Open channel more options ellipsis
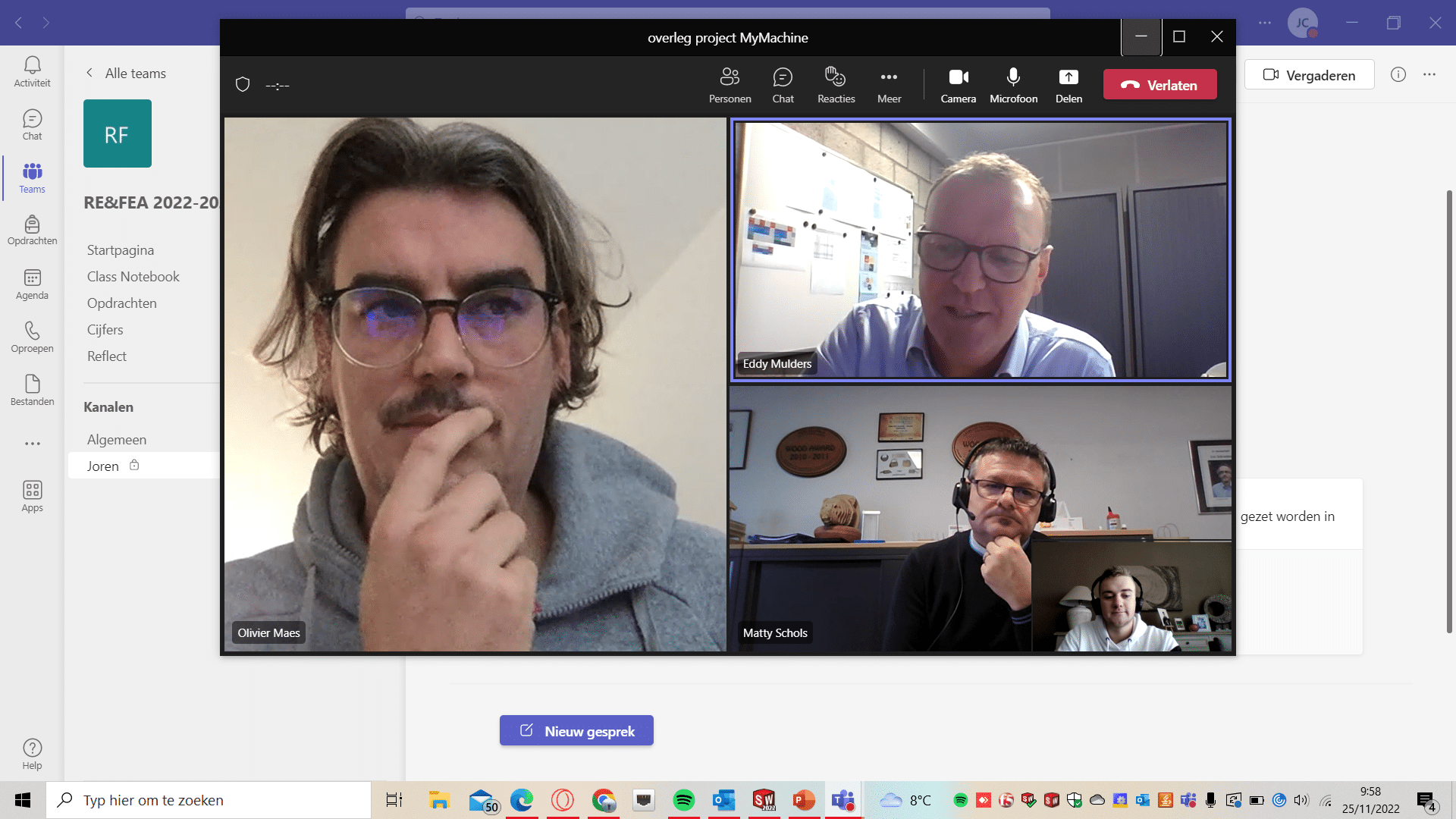This screenshot has height=819, width=1456. [x=1429, y=74]
